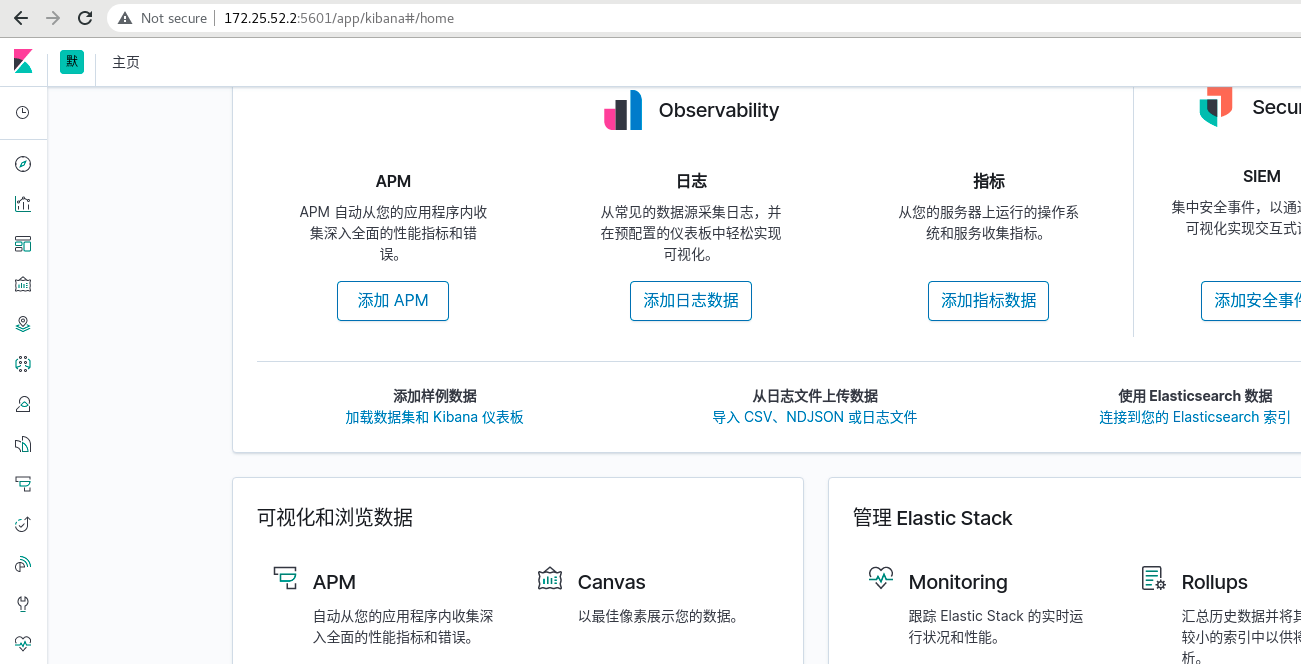Open Canvas title in 可视化和浏览数据
The height and width of the screenshot is (664, 1301).
pos(612,582)
